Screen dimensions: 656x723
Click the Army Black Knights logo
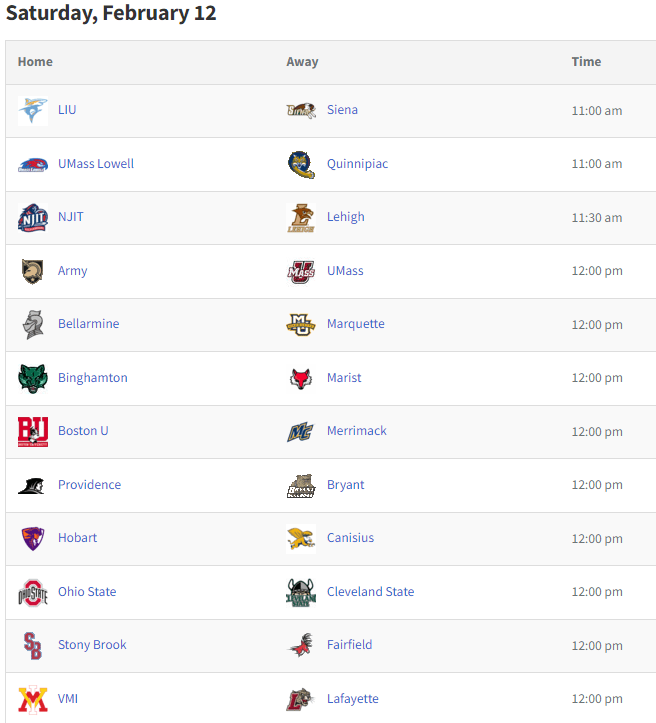click(x=33, y=271)
